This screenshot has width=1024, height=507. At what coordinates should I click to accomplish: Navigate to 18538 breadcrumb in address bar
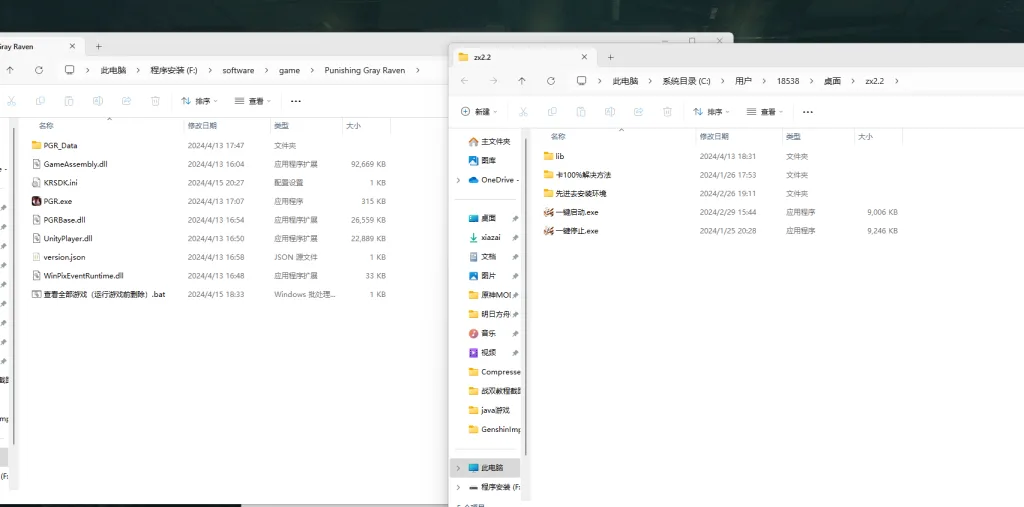pyautogui.click(x=787, y=81)
